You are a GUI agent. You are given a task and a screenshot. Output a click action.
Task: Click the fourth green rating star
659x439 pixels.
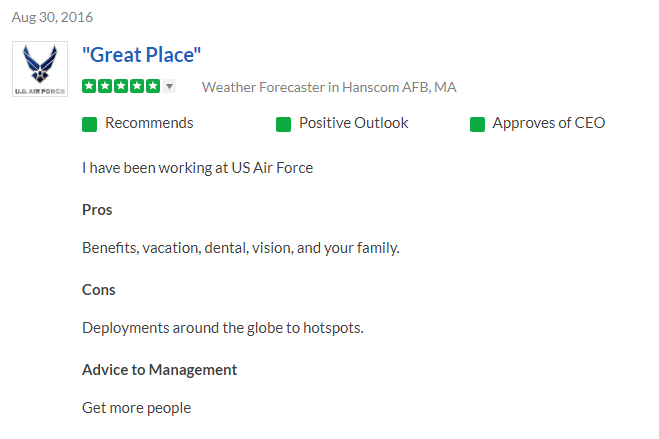tap(136, 86)
